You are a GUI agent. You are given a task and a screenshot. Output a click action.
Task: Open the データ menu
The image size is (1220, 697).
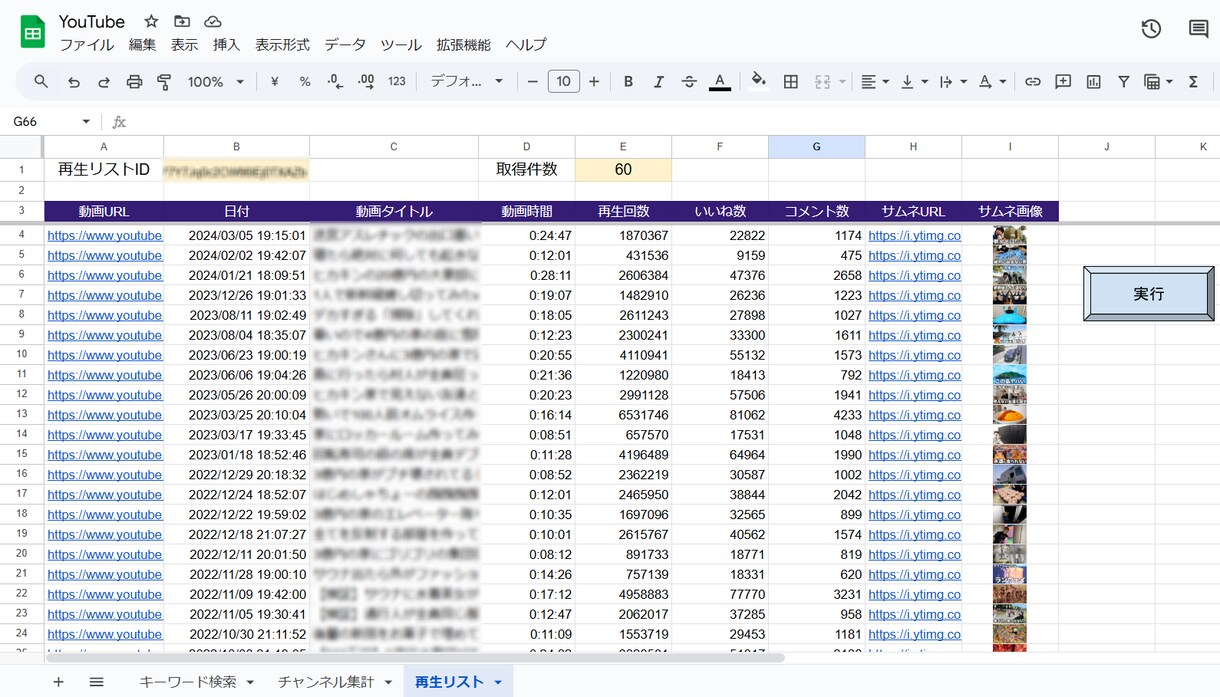pyautogui.click(x=345, y=45)
